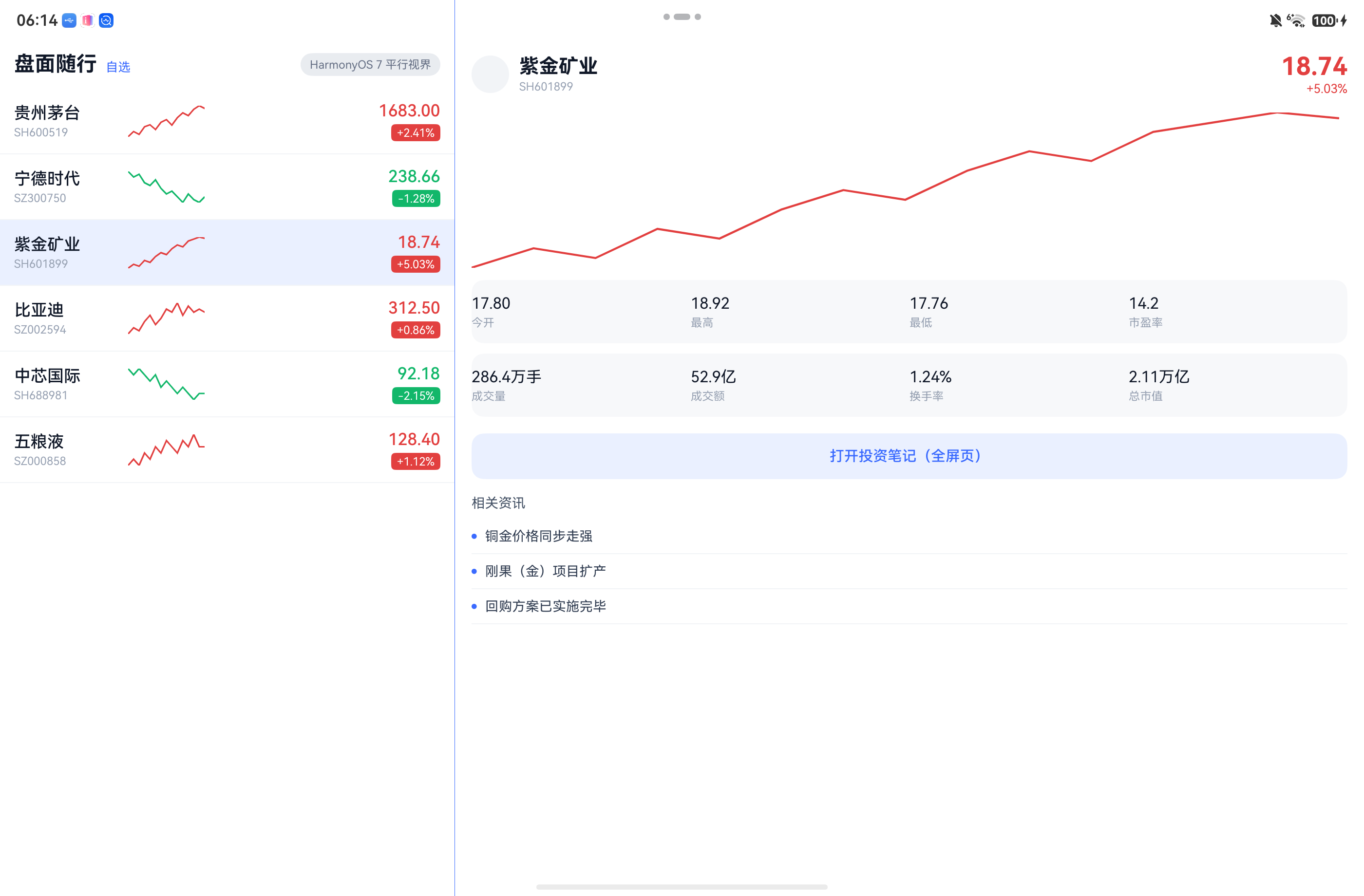Tap the muted notification bell status icon

(1275, 20)
